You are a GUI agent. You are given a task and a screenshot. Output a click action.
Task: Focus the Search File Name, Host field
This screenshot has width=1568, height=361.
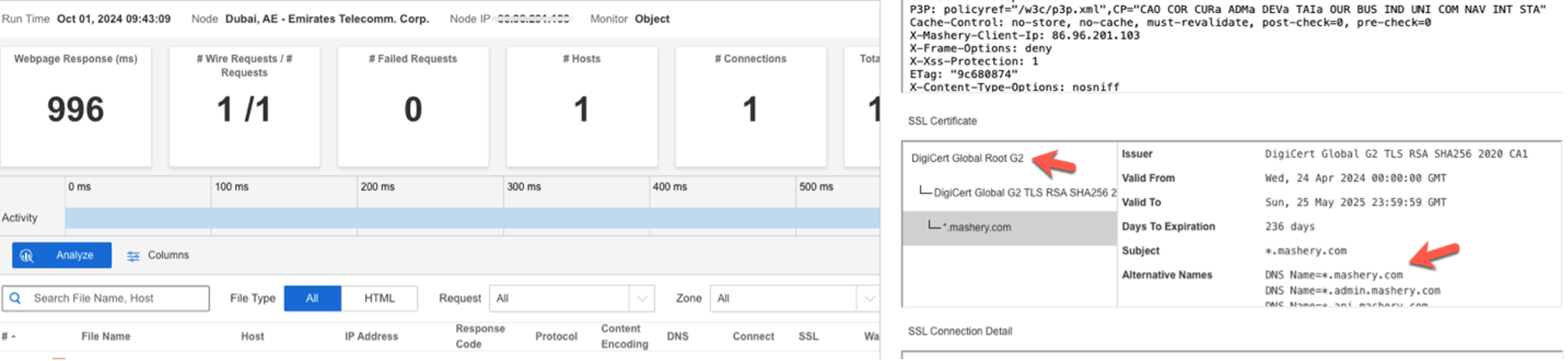(105, 298)
